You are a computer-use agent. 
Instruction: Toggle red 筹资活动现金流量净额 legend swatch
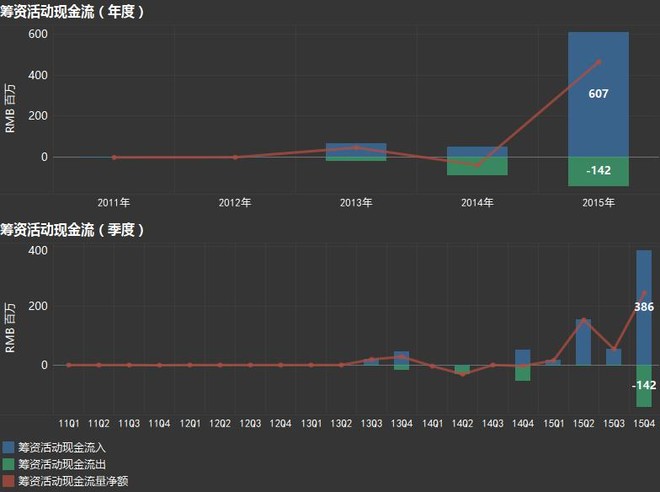(x=8, y=481)
